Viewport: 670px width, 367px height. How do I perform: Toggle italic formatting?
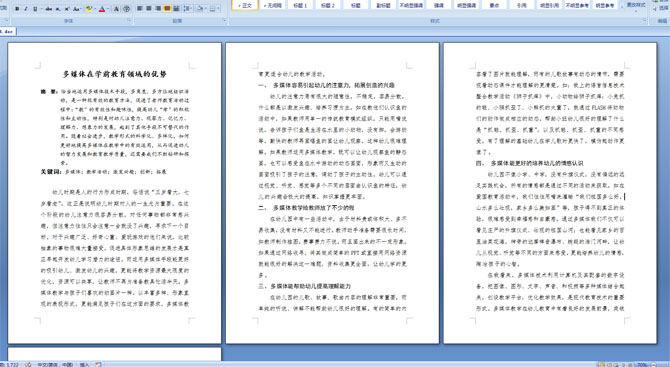(x=26, y=9)
